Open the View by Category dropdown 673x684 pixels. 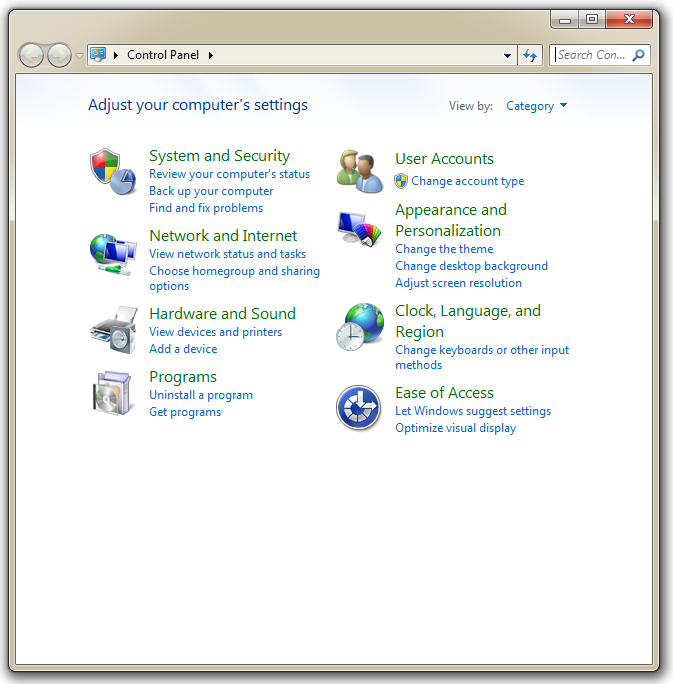pos(536,106)
